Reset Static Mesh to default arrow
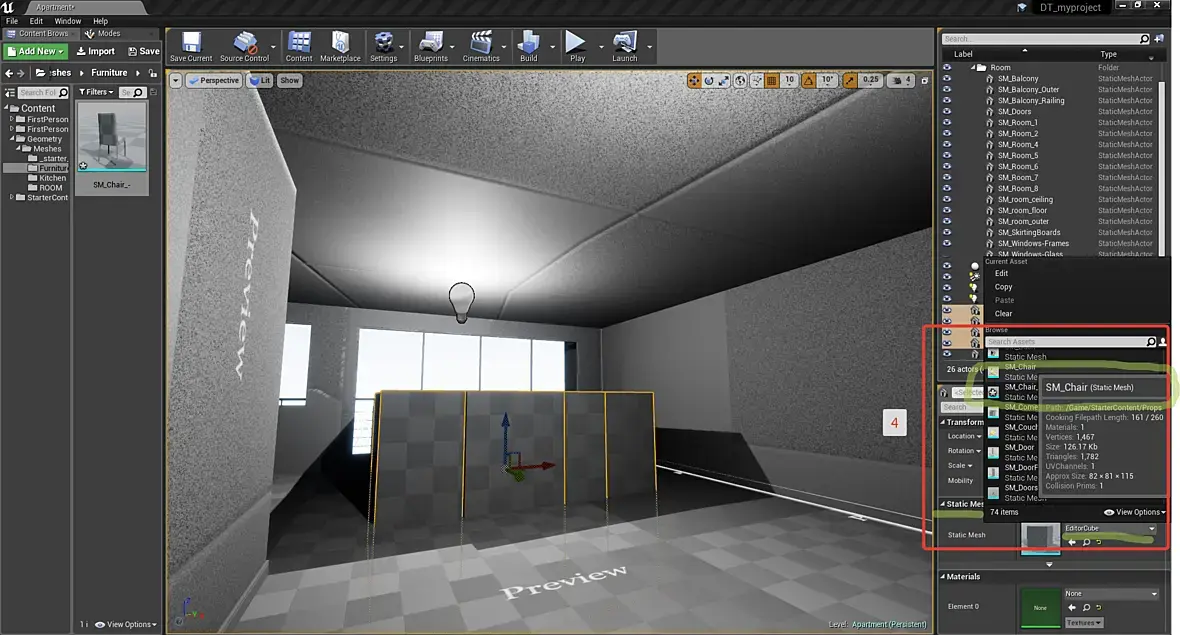This screenshot has height=635, width=1180. tap(1099, 542)
